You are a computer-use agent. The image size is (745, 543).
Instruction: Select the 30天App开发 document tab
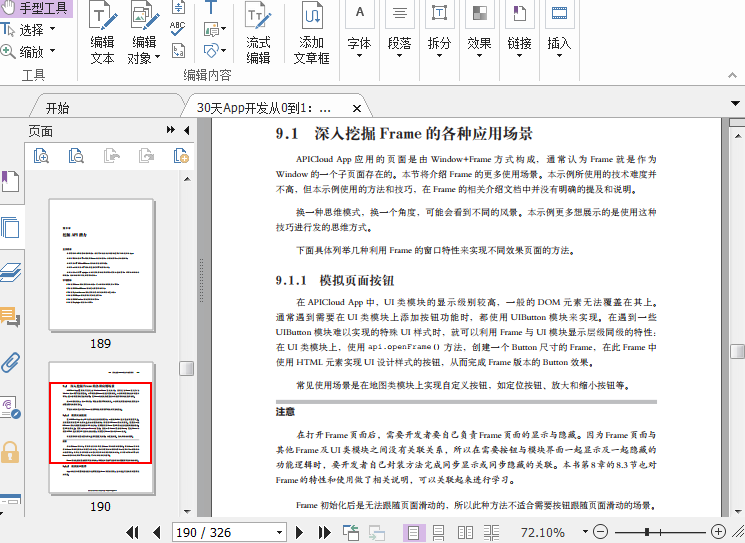[263, 108]
